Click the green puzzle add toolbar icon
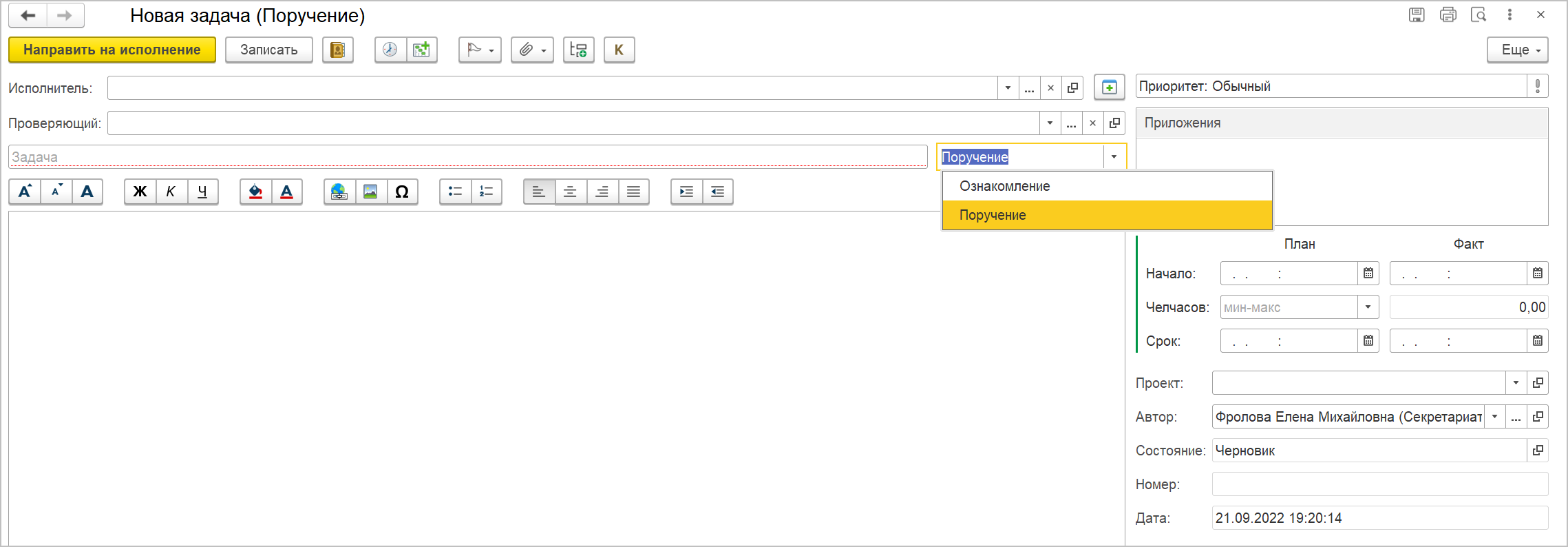 point(421,50)
